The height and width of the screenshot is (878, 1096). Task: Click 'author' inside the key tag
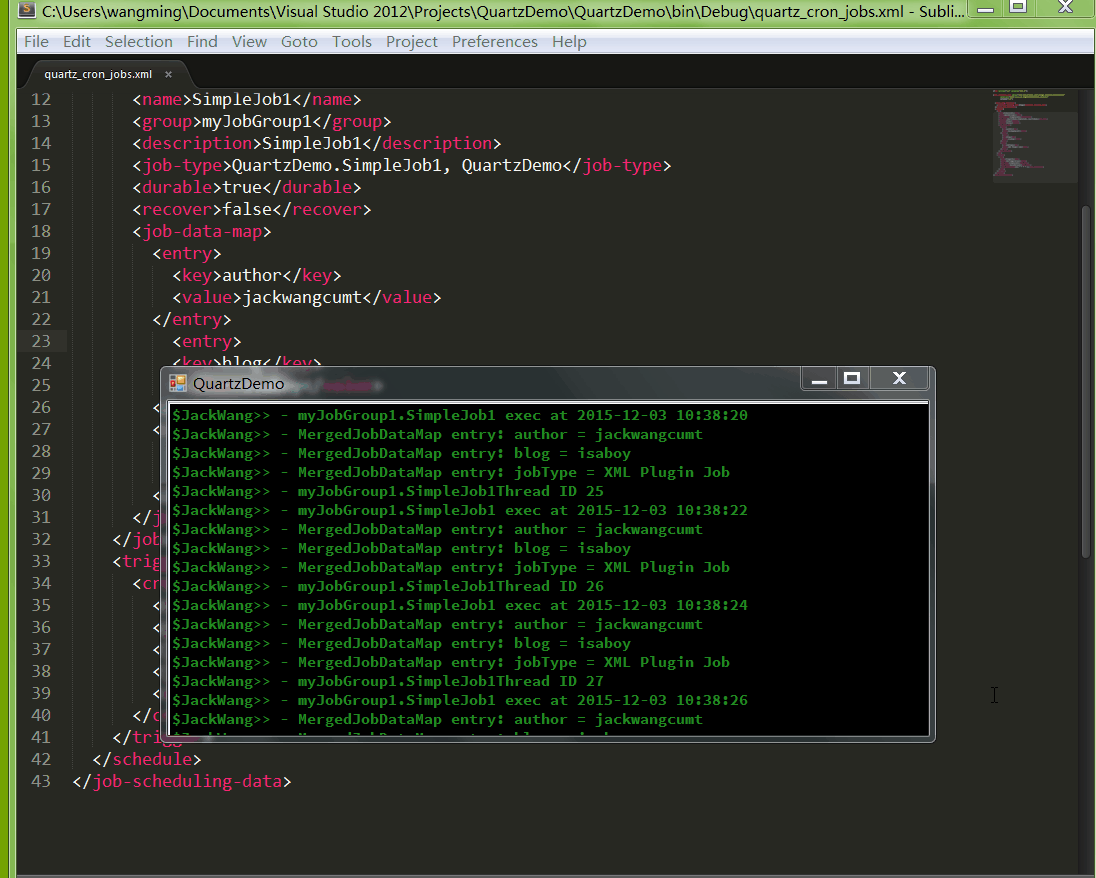click(x=252, y=275)
